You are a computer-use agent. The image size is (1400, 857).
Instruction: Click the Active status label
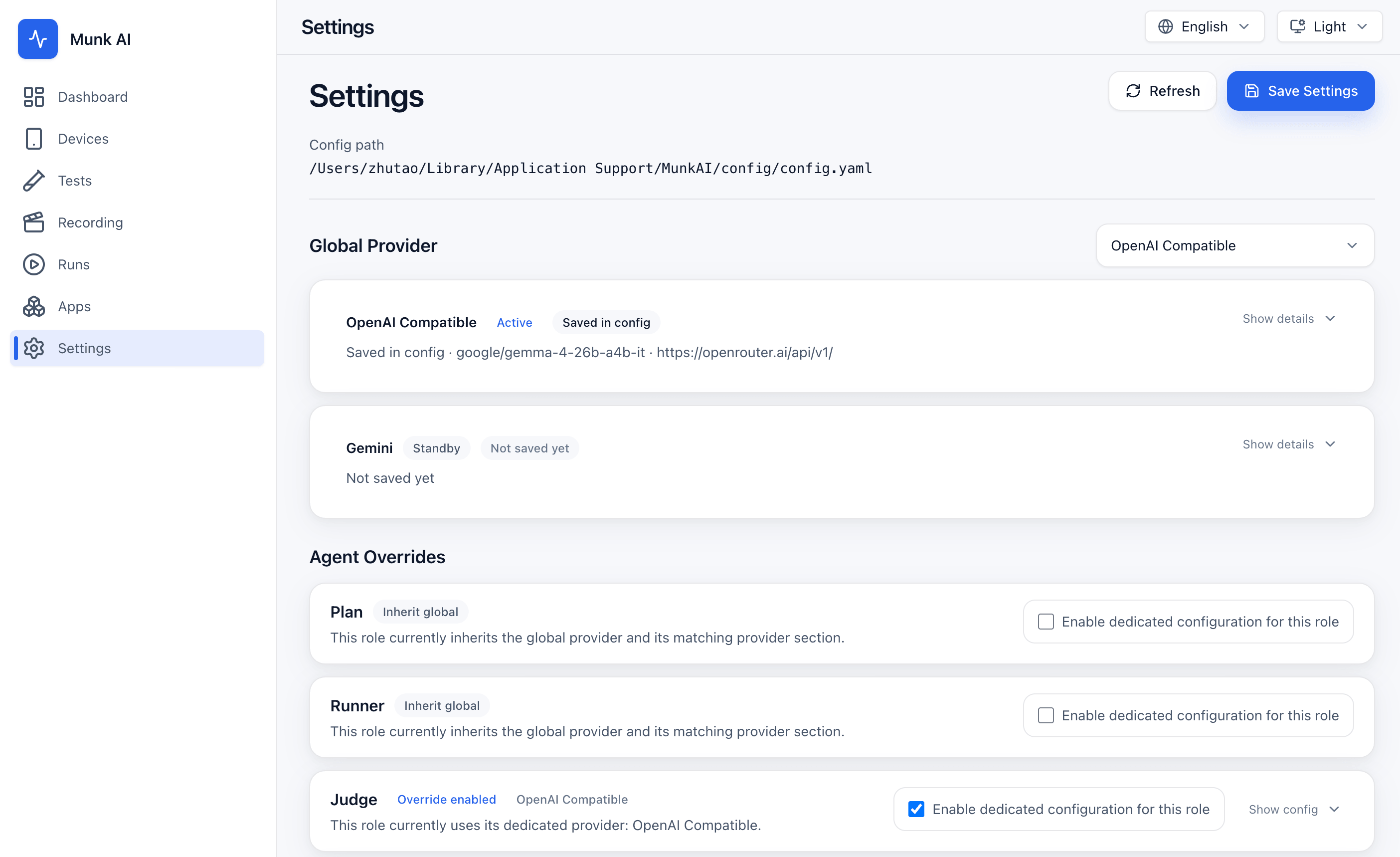click(514, 322)
